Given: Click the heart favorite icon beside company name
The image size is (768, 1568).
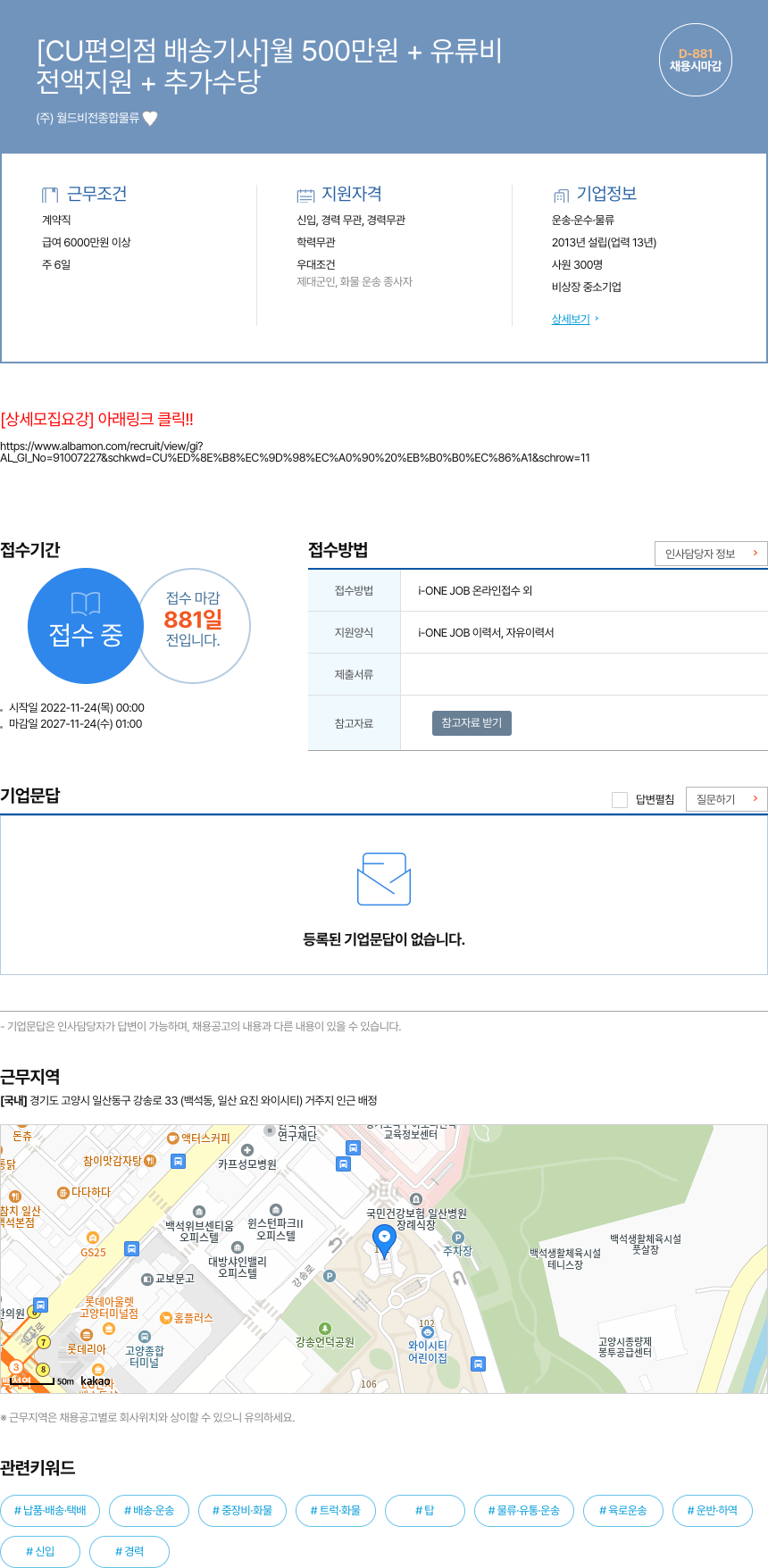Looking at the screenshot, I should (x=150, y=118).
